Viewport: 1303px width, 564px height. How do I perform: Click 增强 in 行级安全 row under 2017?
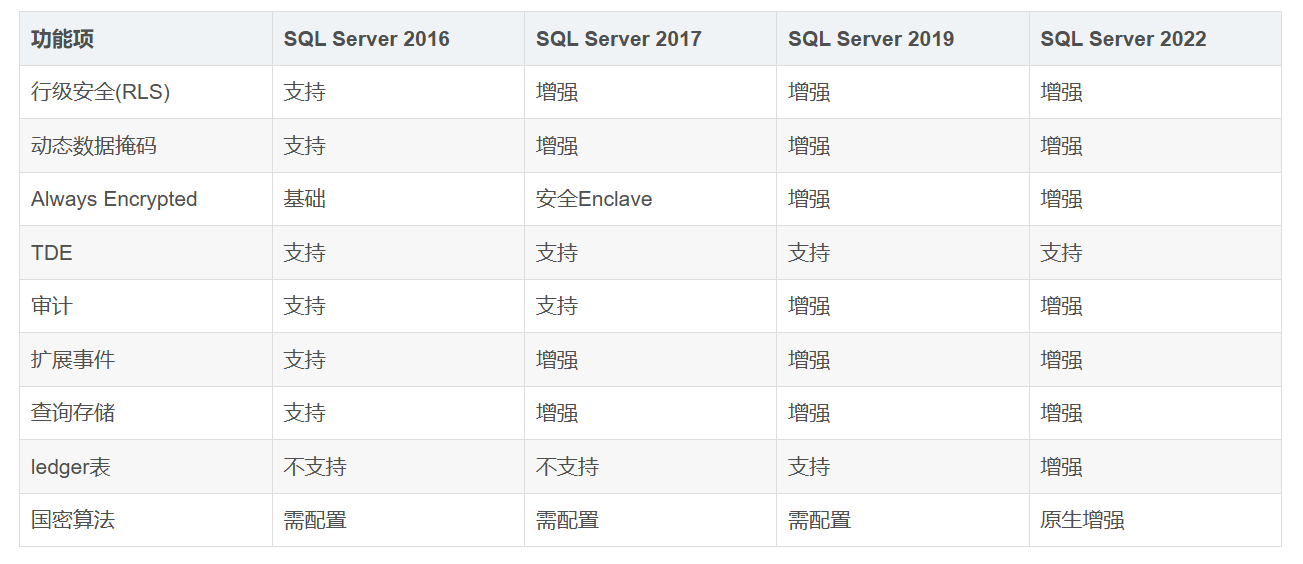pos(557,92)
